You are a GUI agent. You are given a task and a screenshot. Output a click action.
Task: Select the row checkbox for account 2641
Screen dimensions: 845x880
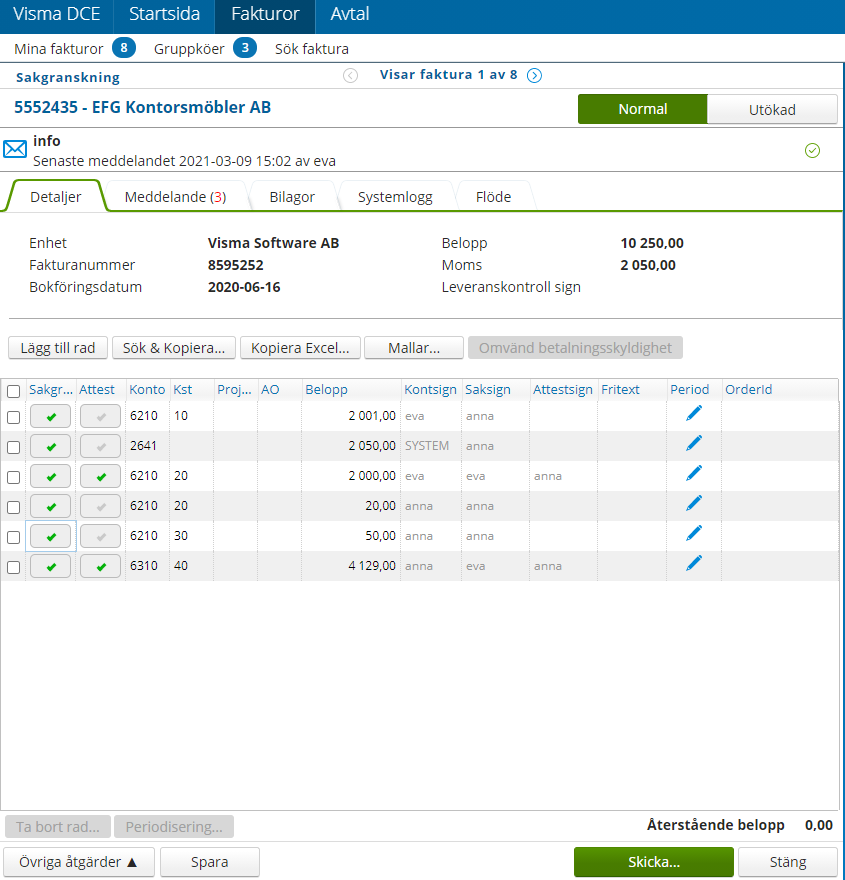click(13, 447)
